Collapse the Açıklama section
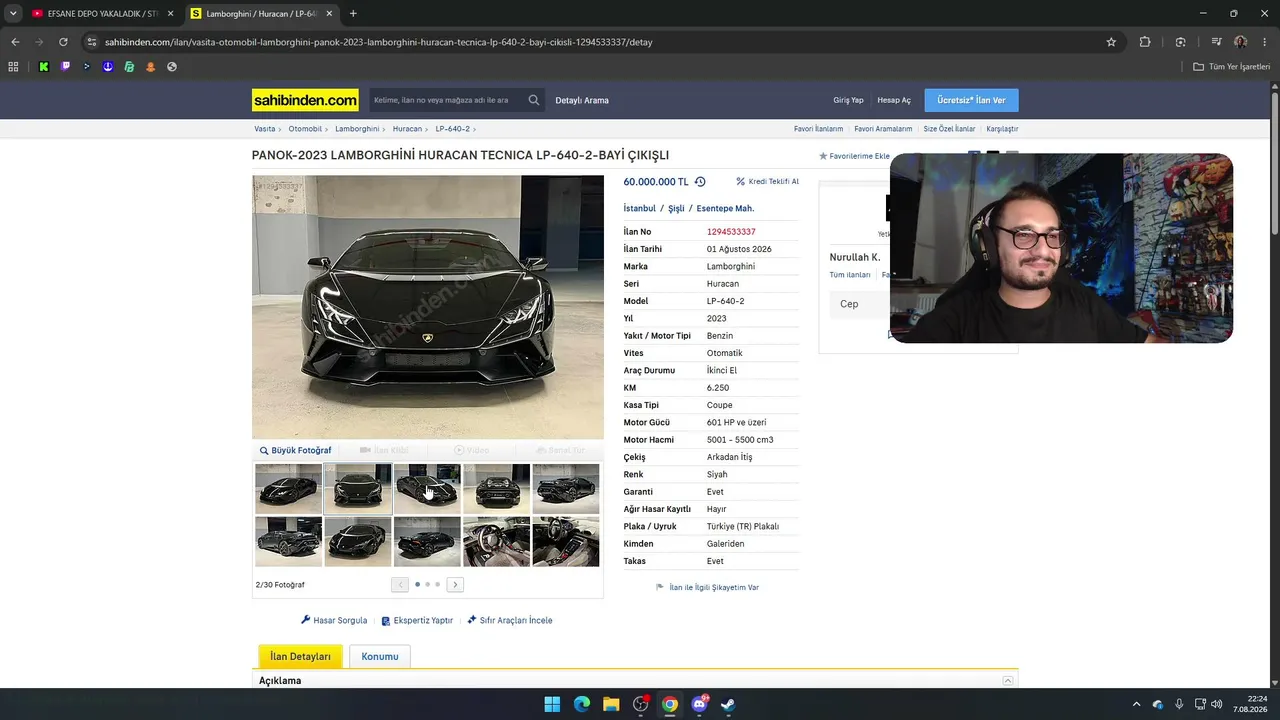 1008,681
